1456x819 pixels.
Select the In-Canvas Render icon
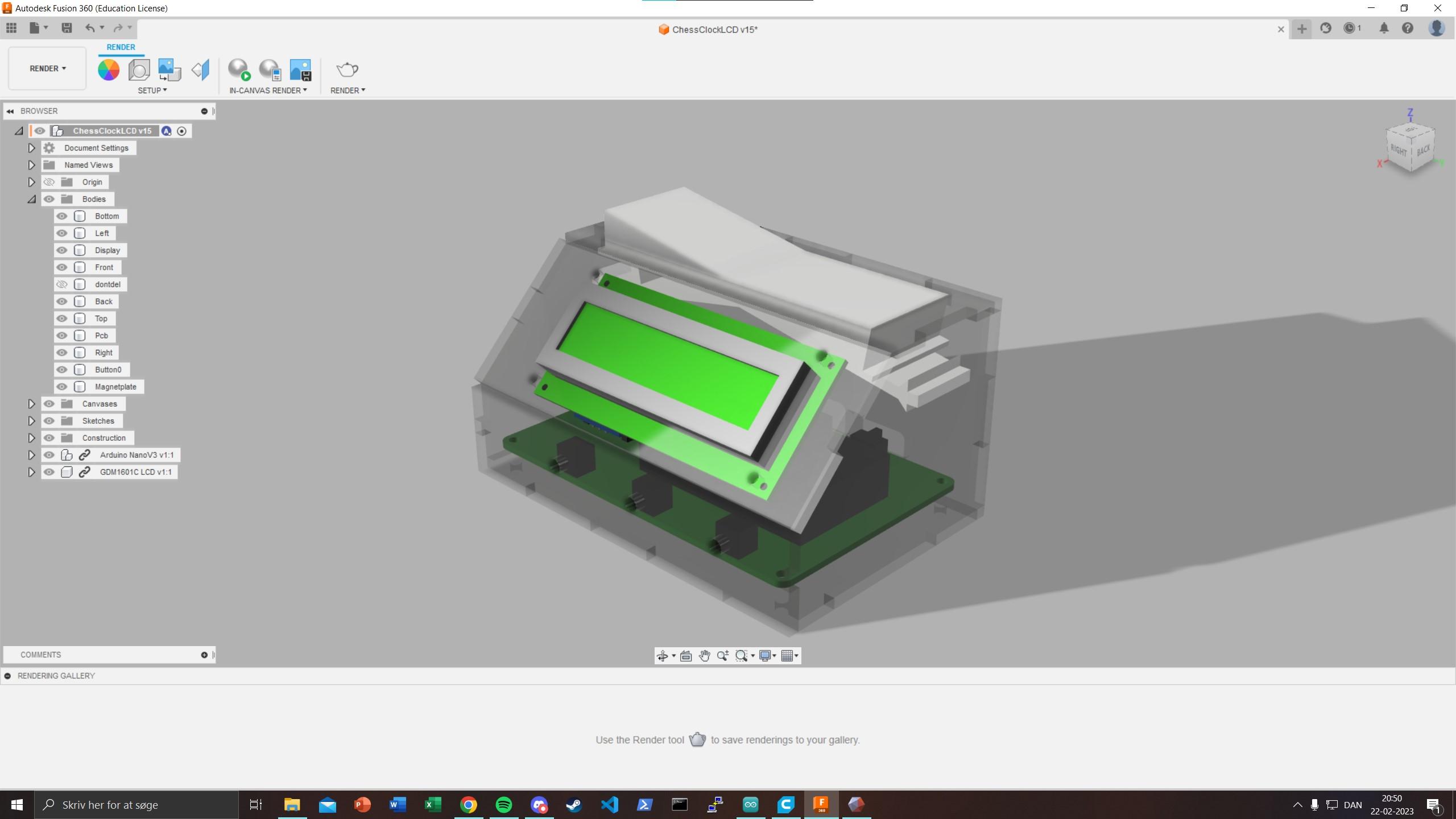pos(239,69)
